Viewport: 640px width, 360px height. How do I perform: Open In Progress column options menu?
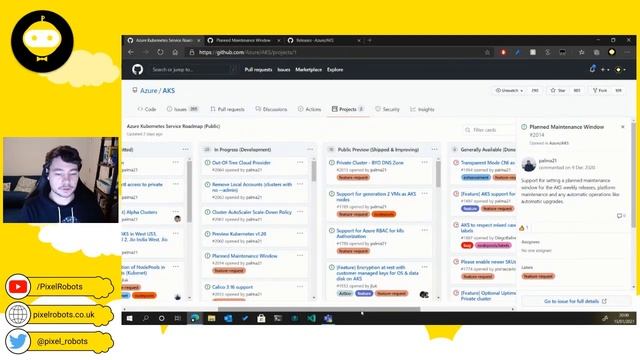[310, 149]
